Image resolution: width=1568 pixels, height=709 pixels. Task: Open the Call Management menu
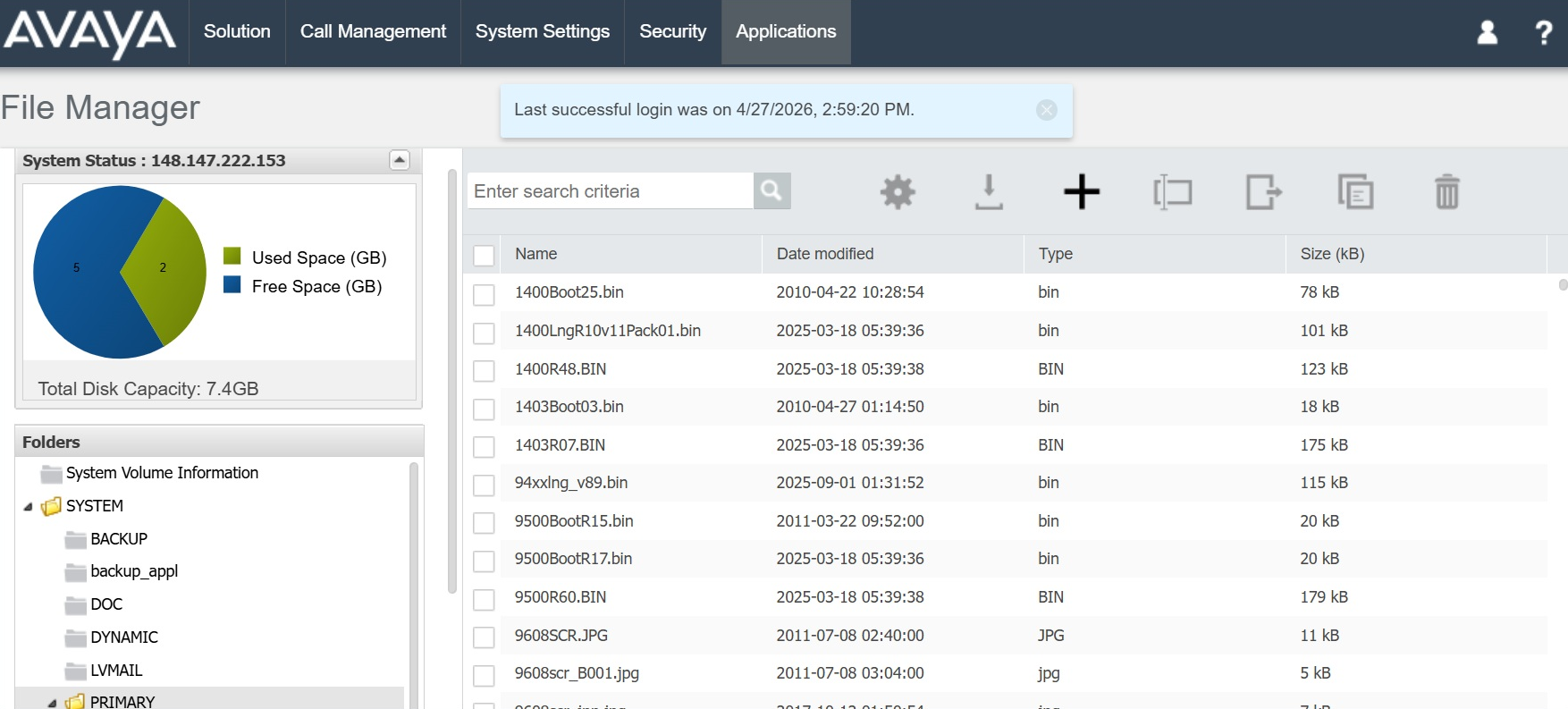pyautogui.click(x=373, y=31)
